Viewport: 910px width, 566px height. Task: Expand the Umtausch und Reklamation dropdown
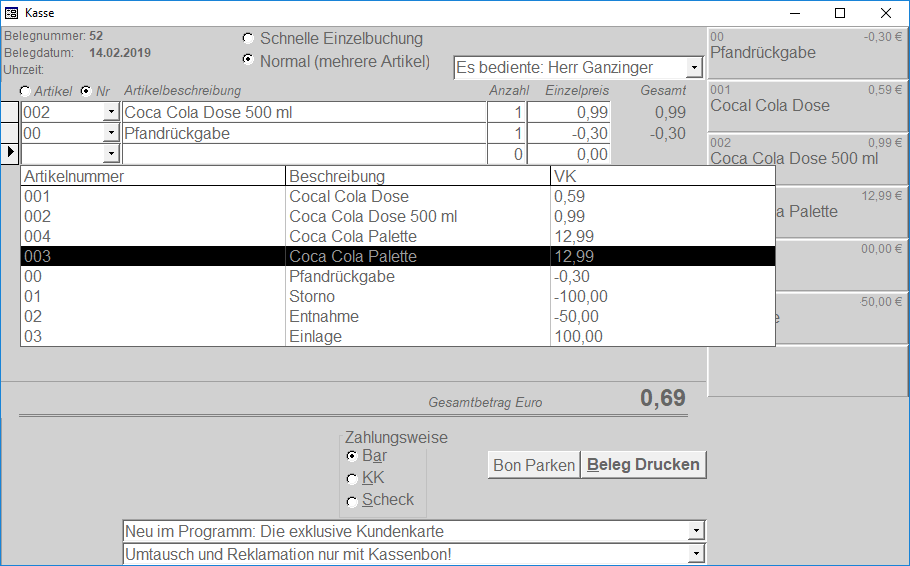coord(696,553)
